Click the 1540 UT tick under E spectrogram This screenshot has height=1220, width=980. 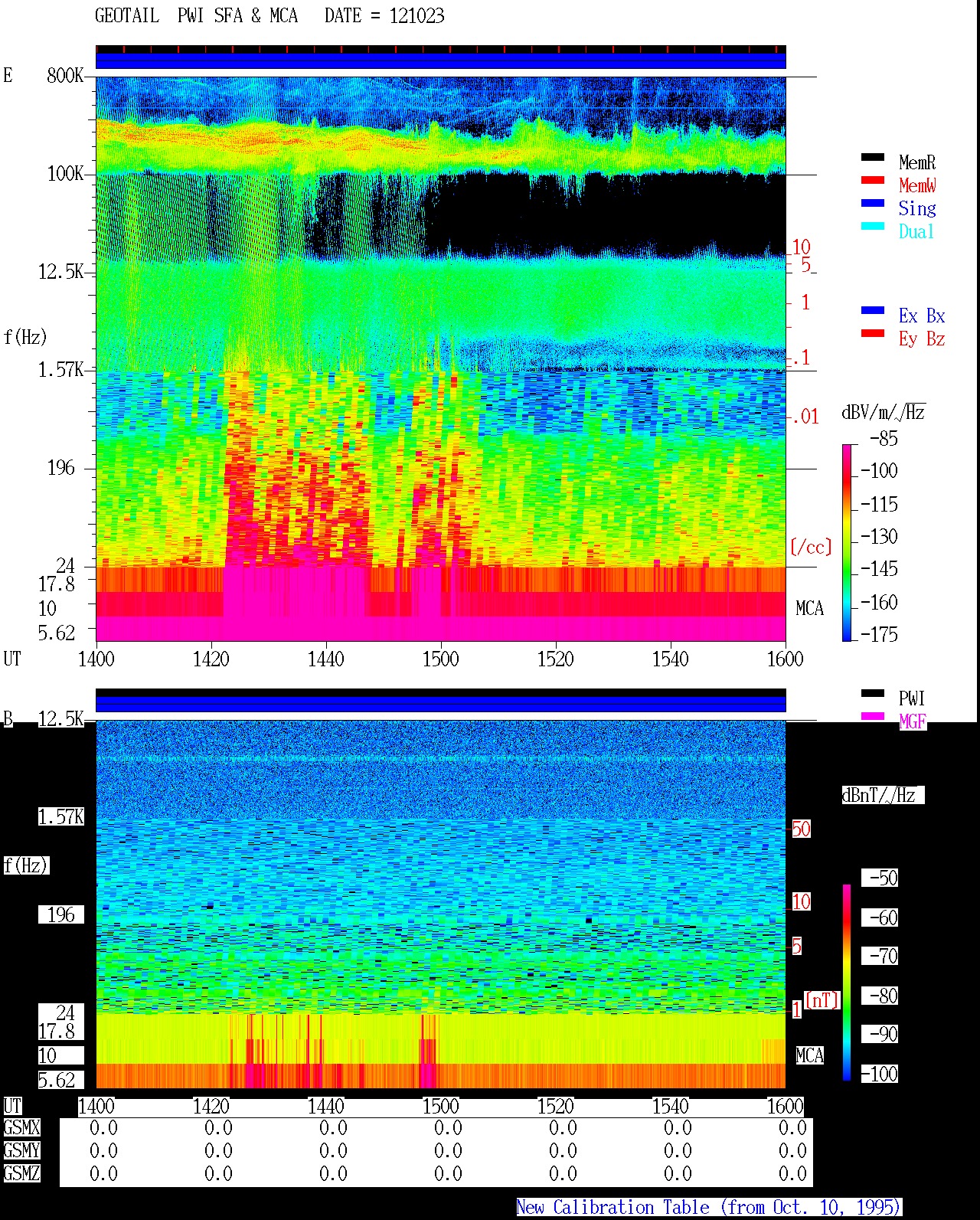671,659
